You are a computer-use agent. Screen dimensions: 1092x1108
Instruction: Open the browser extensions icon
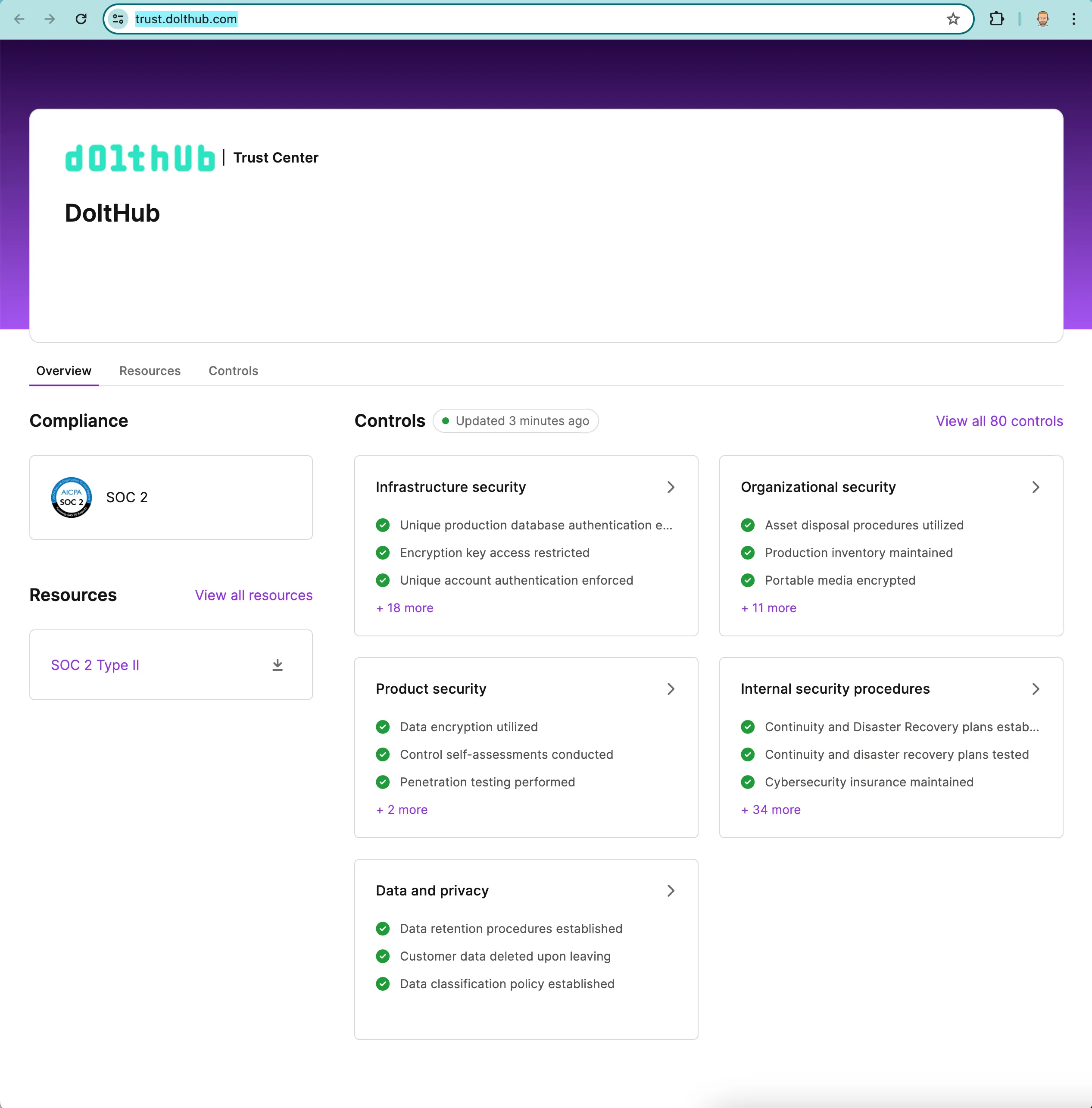pos(997,19)
